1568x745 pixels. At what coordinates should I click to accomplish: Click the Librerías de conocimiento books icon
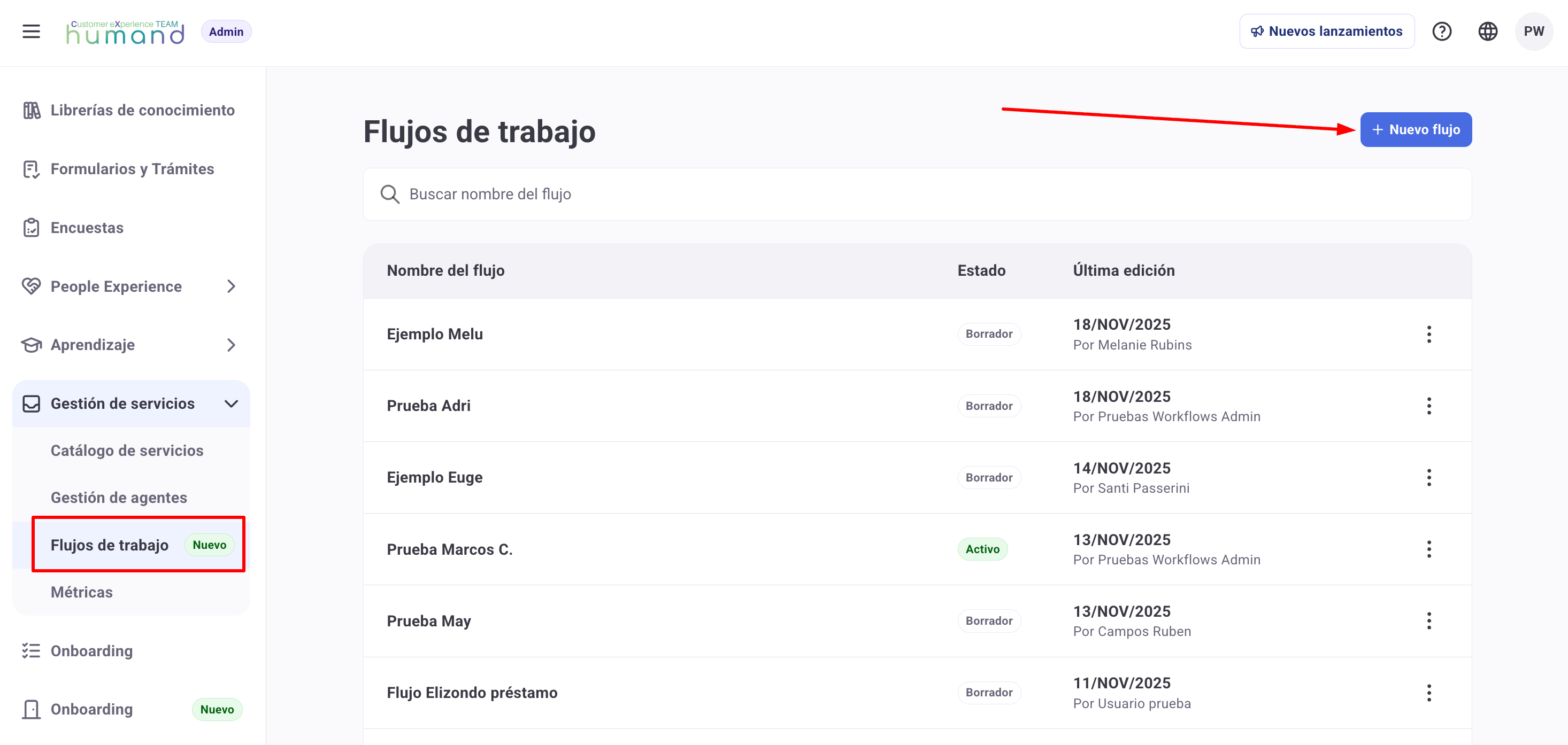[31, 110]
